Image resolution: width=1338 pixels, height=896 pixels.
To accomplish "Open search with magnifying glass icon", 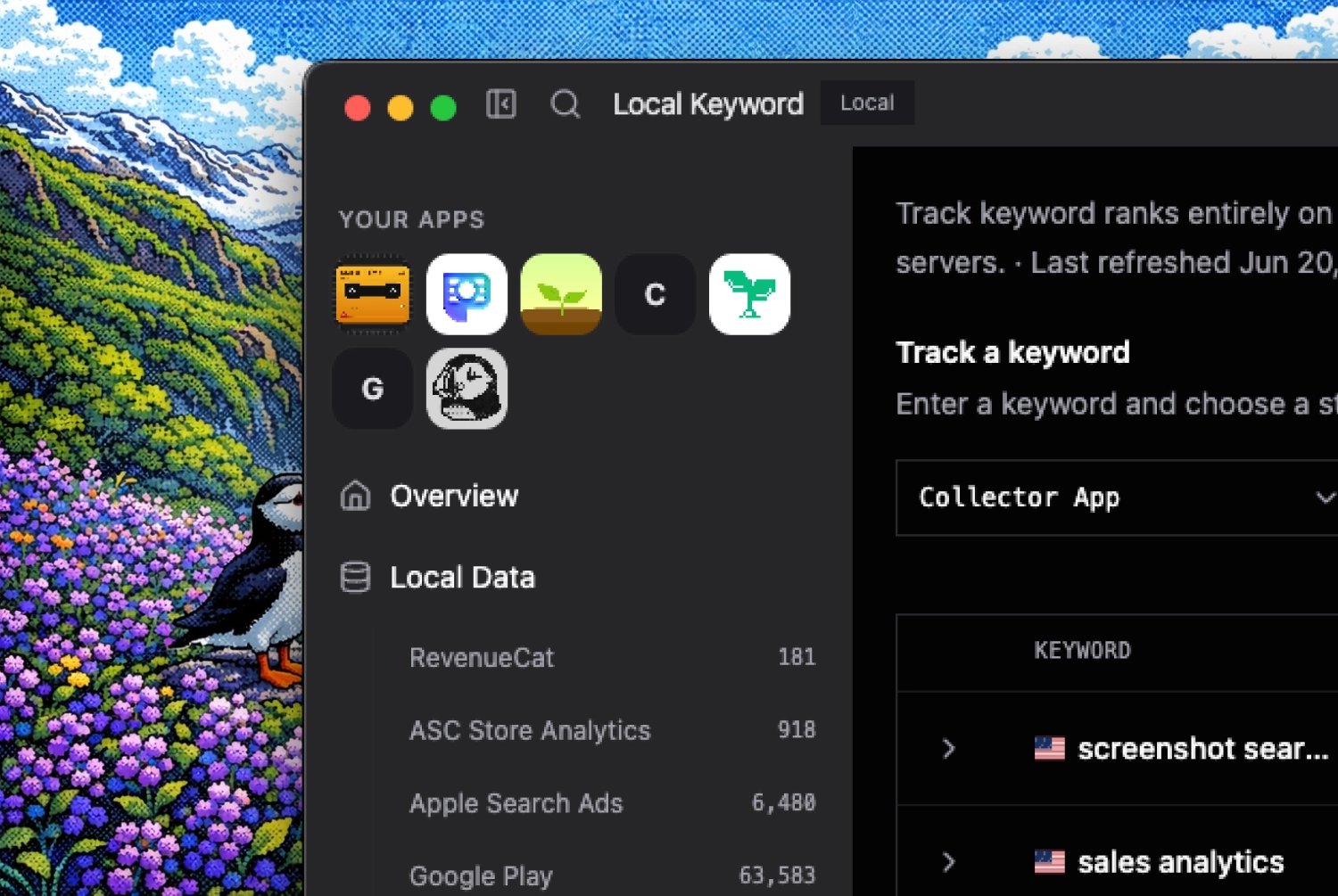I will [x=566, y=104].
